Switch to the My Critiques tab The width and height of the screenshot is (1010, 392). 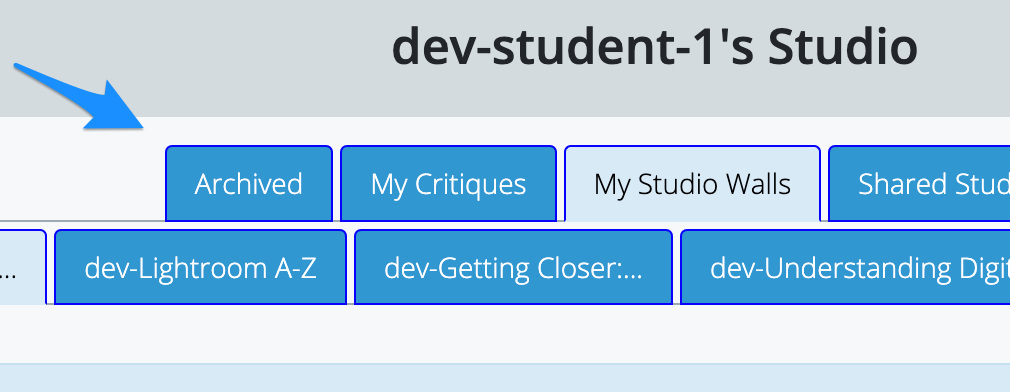[448, 184]
